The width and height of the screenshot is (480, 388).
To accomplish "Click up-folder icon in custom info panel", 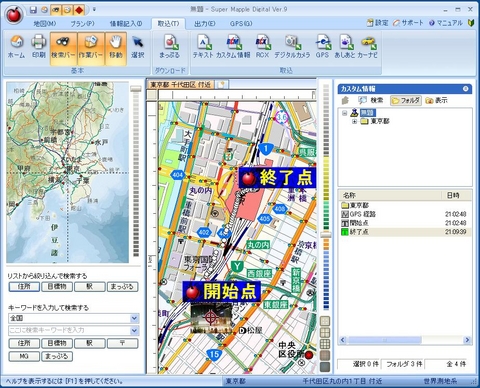I will pos(345,100).
